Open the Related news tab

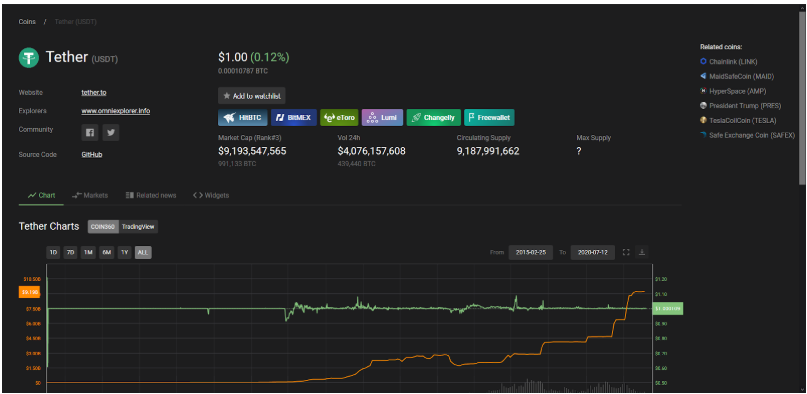pyautogui.click(x=151, y=195)
